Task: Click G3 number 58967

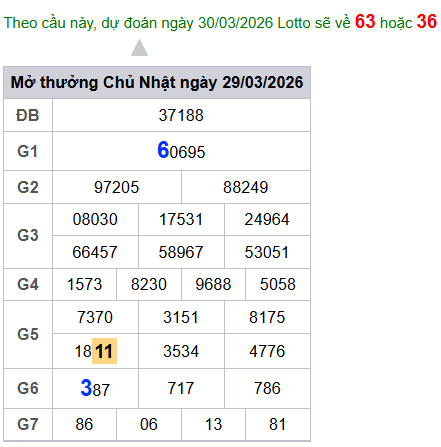Action: tap(181, 252)
